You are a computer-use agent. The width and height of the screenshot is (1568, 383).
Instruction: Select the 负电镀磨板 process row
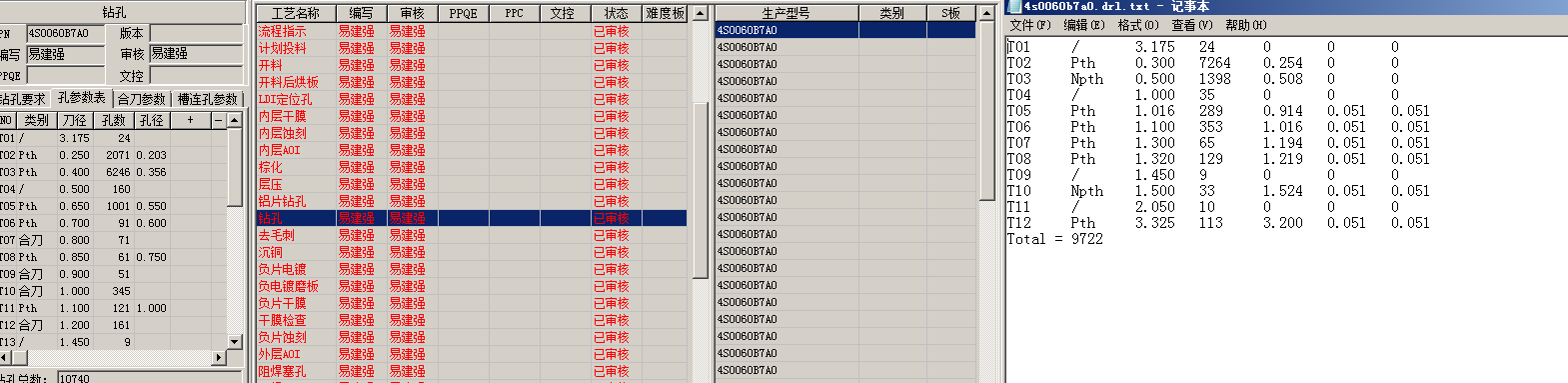click(472, 286)
